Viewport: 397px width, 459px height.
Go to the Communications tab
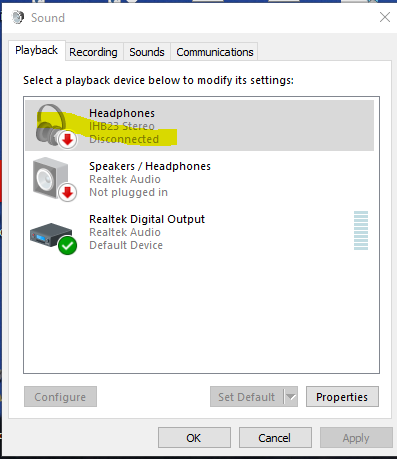click(x=215, y=52)
